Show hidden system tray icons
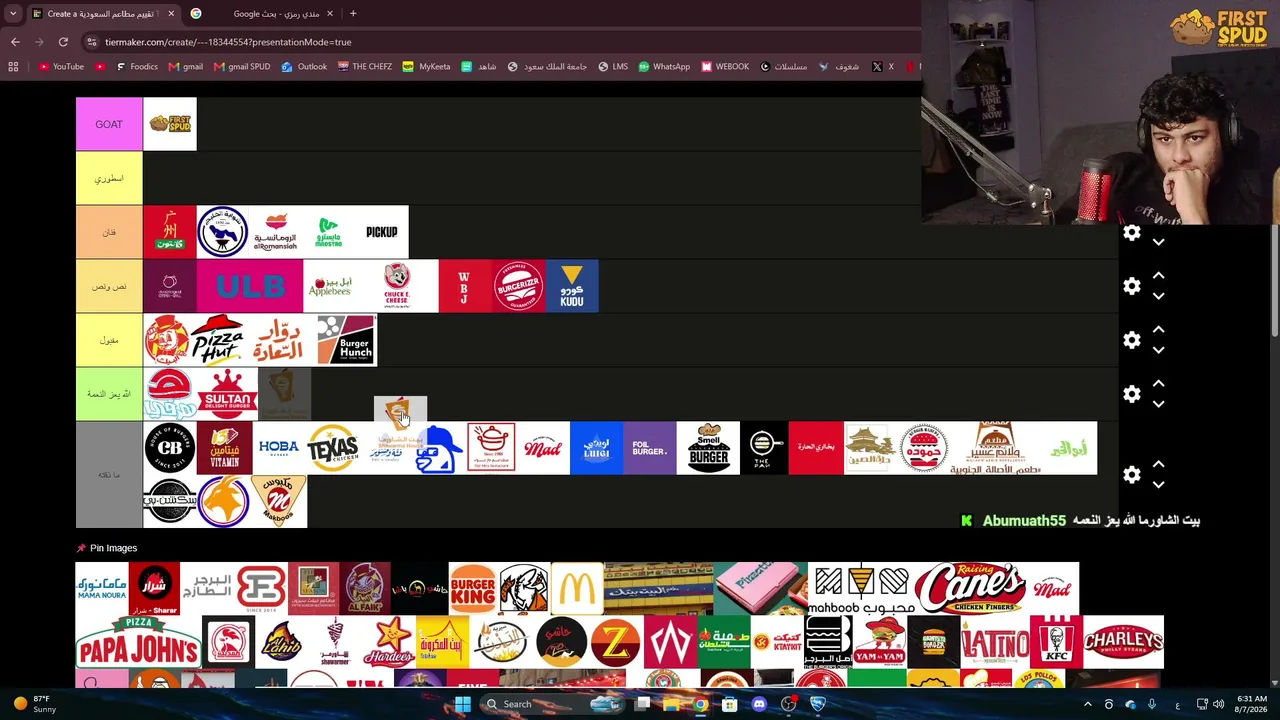This screenshot has height=720, width=1280. (x=1088, y=704)
